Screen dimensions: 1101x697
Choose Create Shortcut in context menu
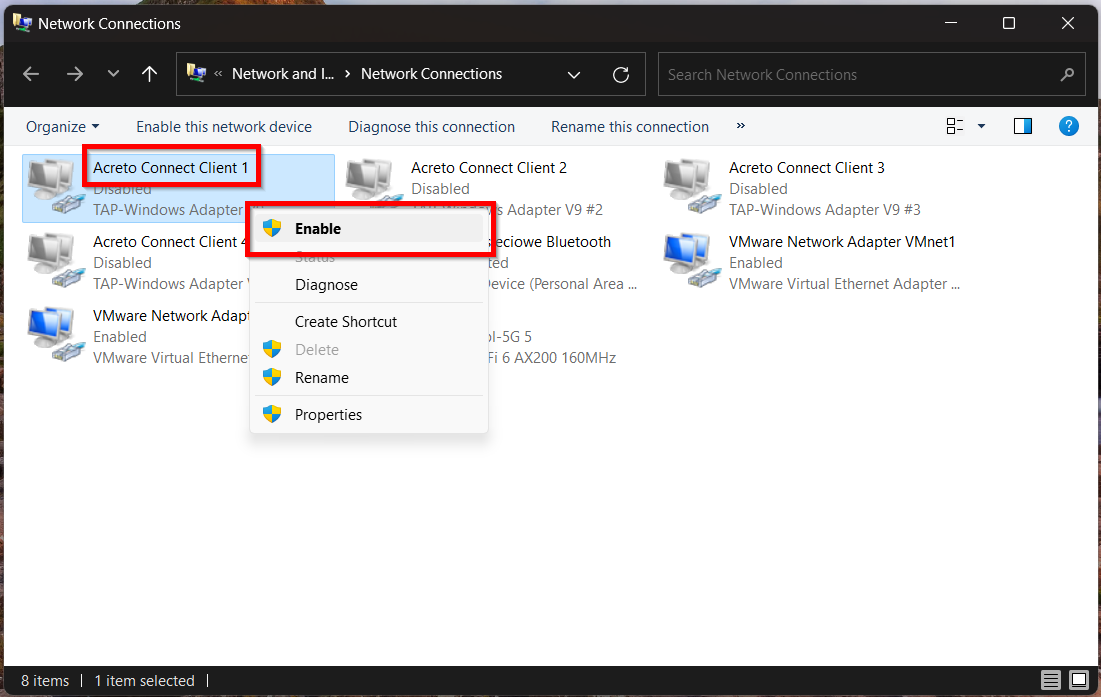click(369, 322)
